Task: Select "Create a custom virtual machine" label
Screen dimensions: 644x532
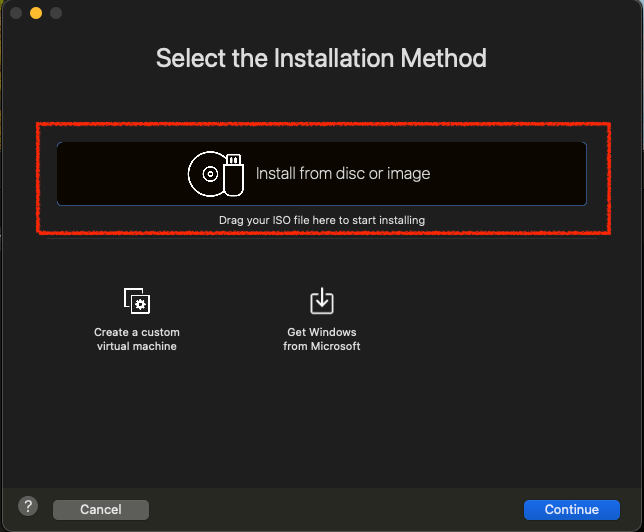Action: click(x=137, y=339)
